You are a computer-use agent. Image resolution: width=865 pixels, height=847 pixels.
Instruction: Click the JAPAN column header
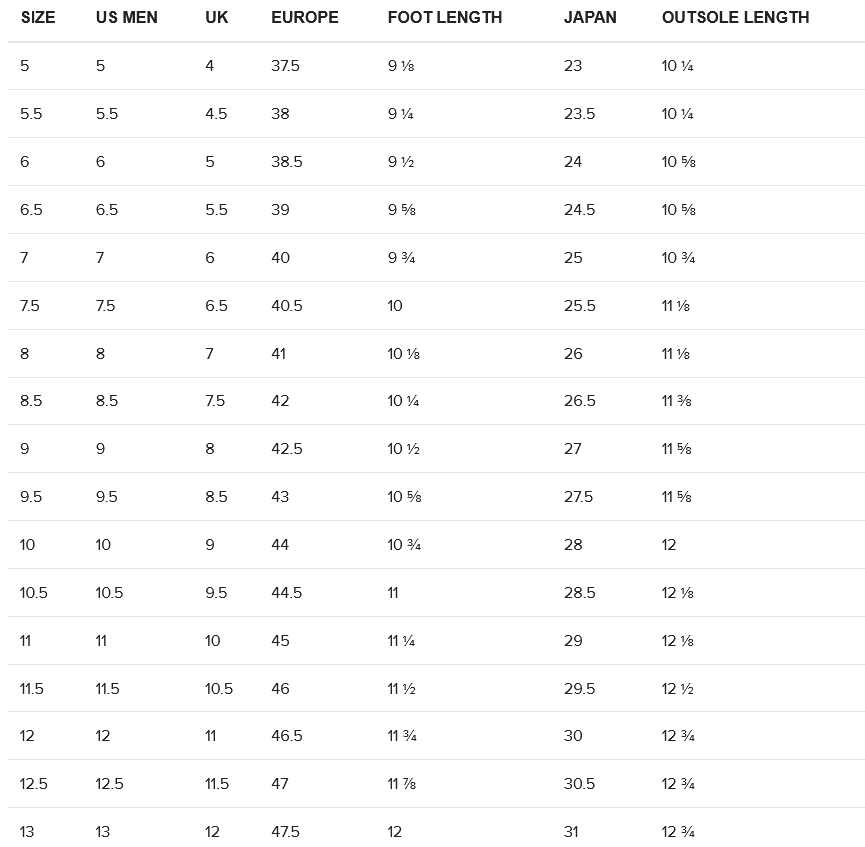590,17
